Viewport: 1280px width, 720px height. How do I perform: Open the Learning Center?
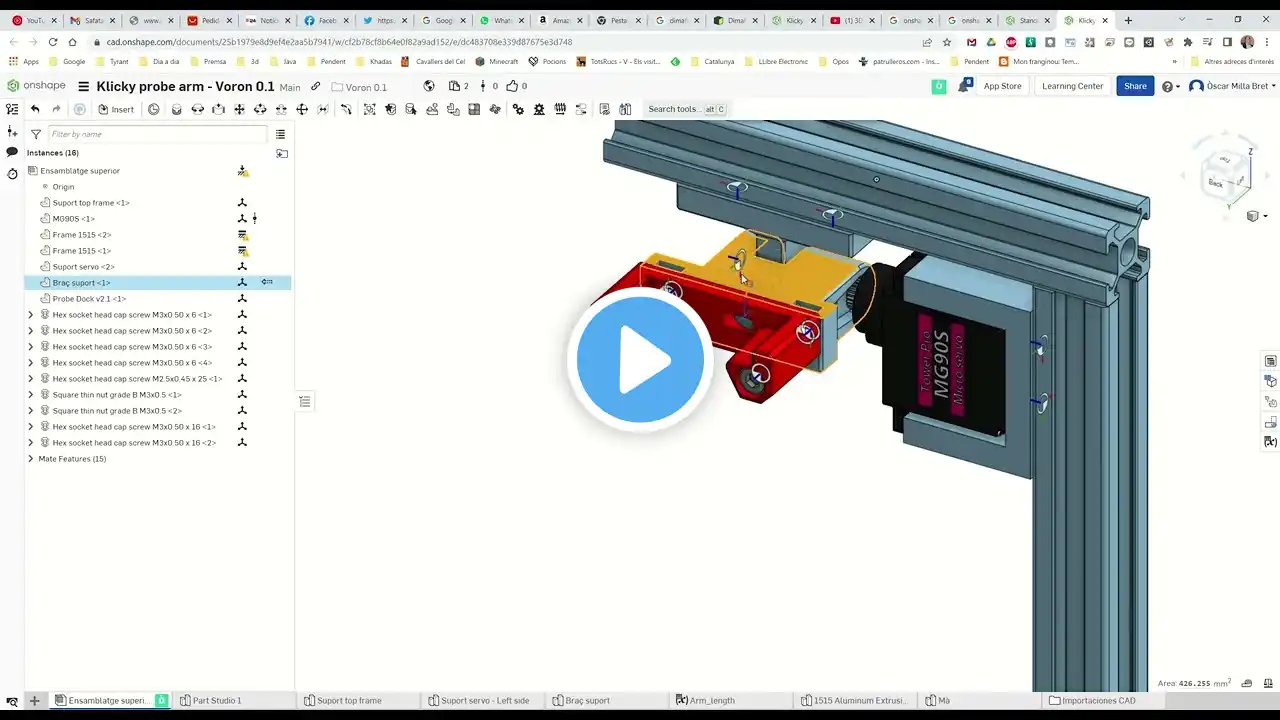pyautogui.click(x=1072, y=86)
